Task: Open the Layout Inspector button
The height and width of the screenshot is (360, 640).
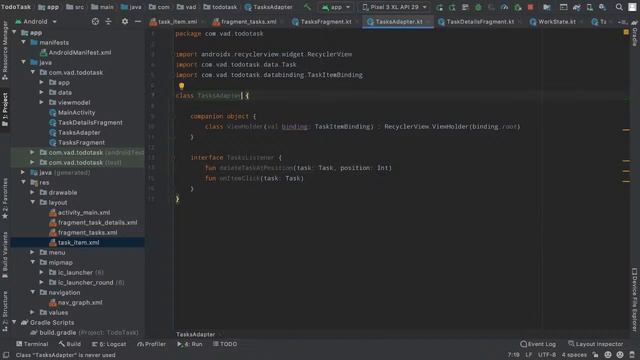Action: 596,344
